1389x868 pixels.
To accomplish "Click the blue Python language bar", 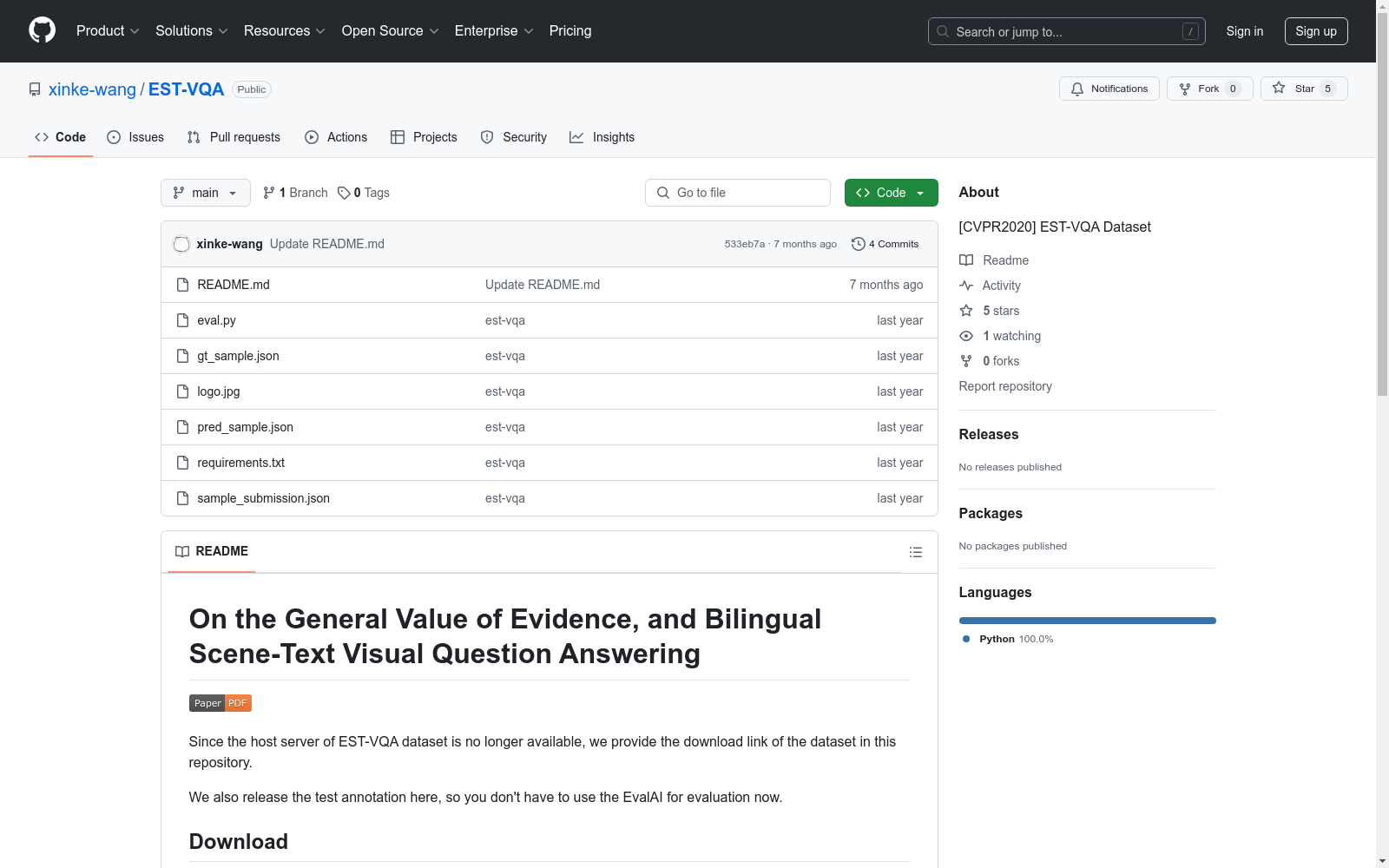I will click(x=1088, y=621).
